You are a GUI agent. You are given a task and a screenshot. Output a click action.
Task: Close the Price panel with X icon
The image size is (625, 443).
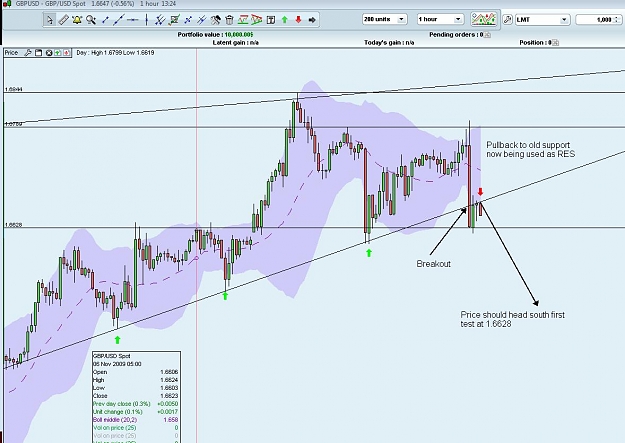(49, 53)
